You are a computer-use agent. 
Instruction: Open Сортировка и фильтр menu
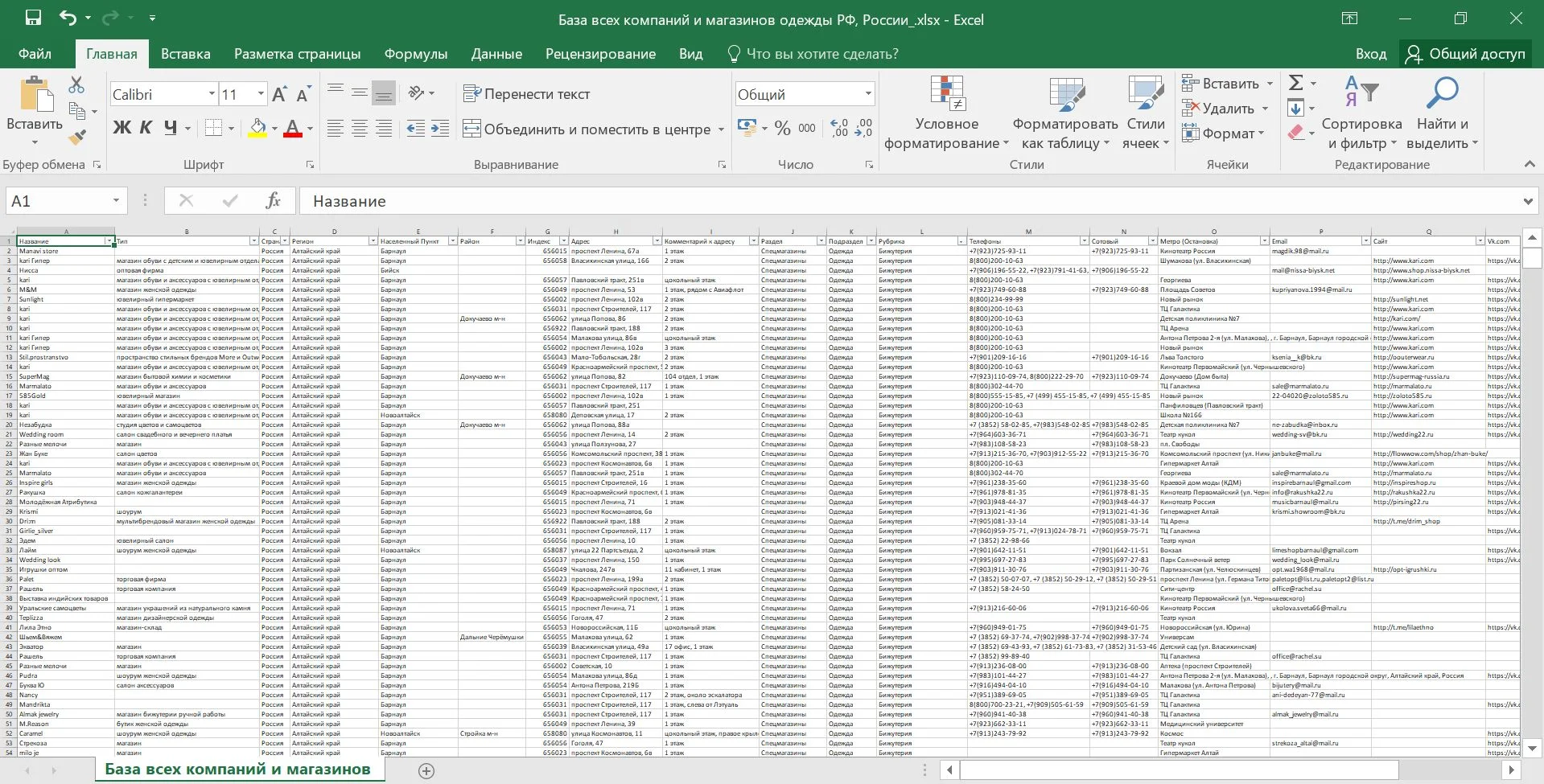click(1361, 113)
